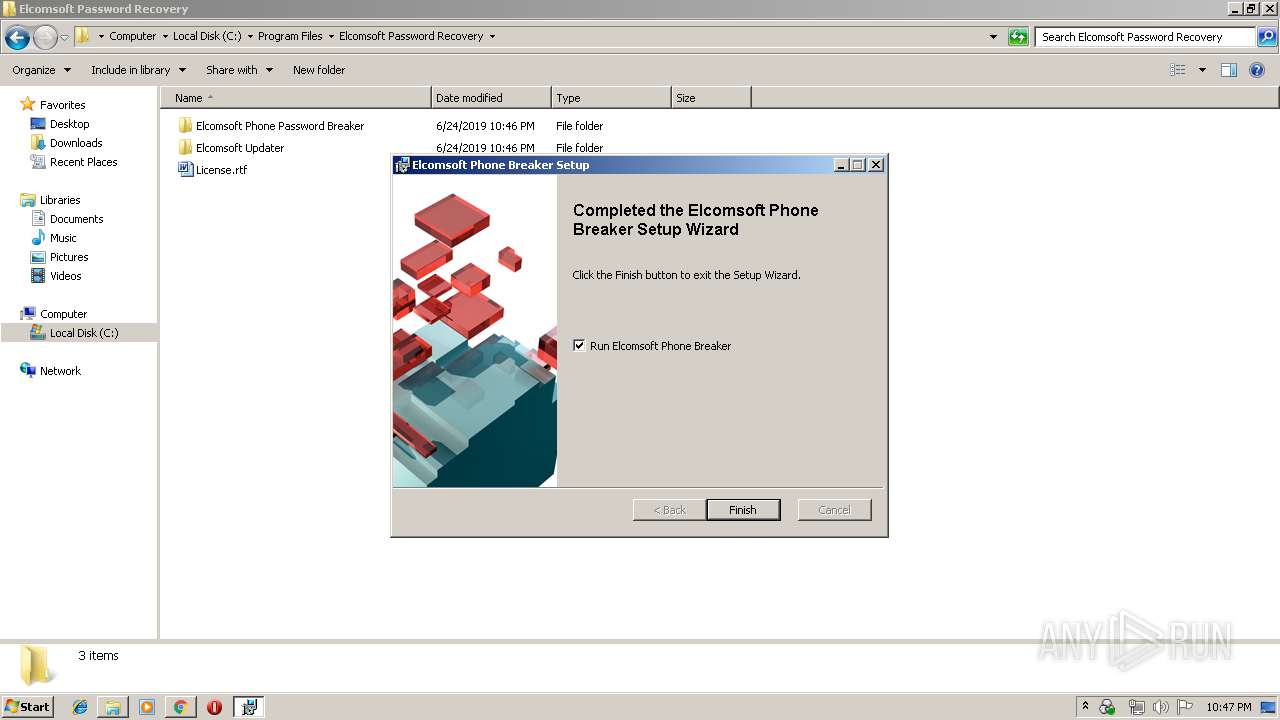This screenshot has height=720, width=1280.
Task: Sort by the Date modified column header
Action: point(491,98)
